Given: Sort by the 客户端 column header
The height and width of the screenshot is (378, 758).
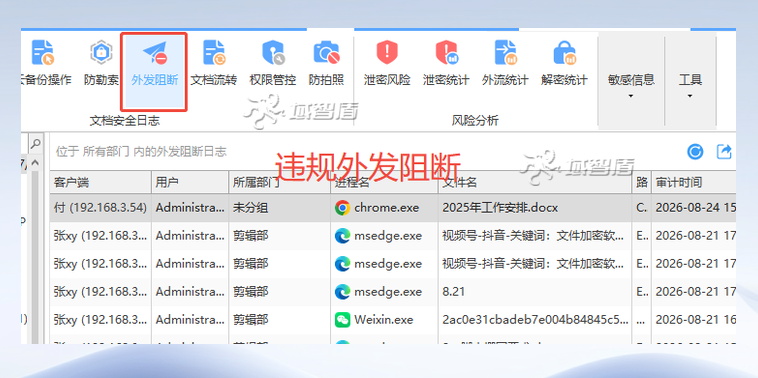Looking at the screenshot, I should tap(101, 182).
